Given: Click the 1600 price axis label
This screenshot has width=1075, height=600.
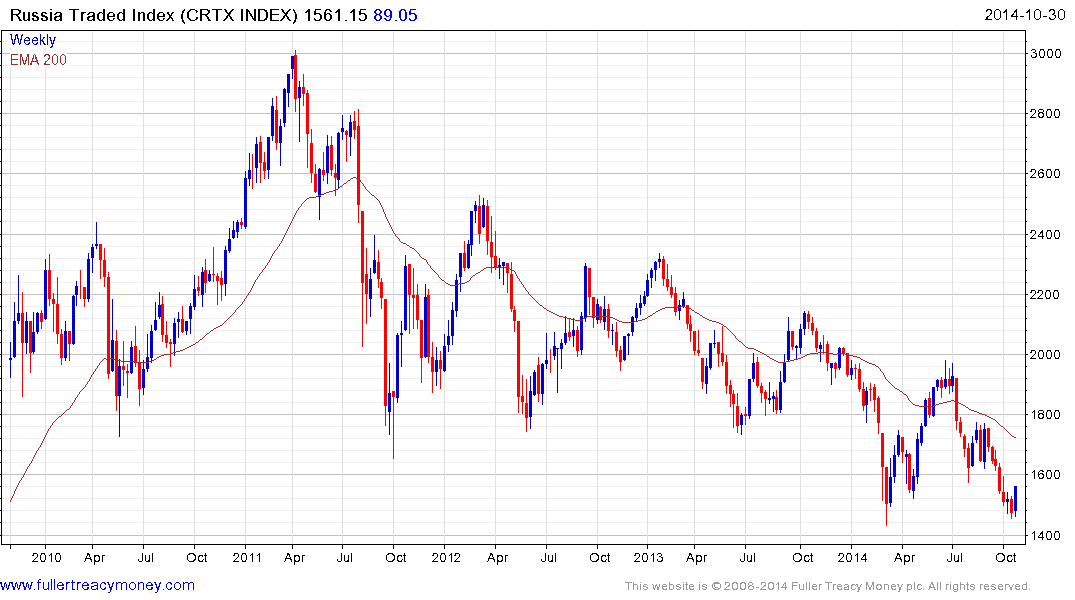Looking at the screenshot, I should tap(1045, 475).
